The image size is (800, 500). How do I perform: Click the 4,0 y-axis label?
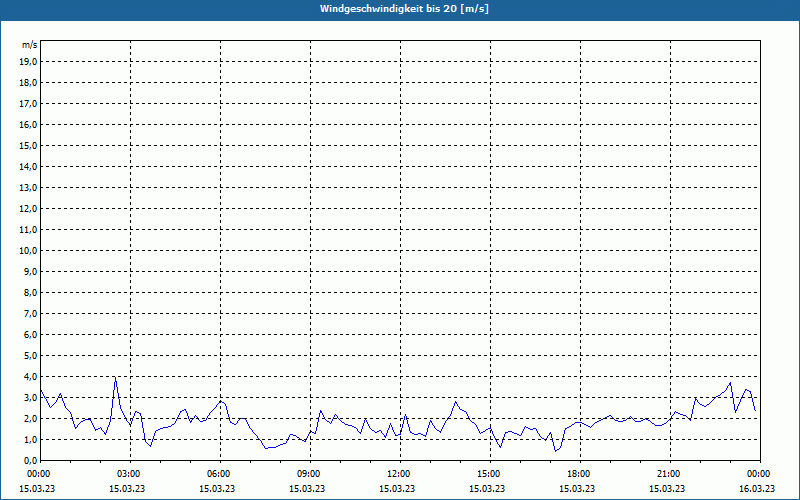pos(30,377)
